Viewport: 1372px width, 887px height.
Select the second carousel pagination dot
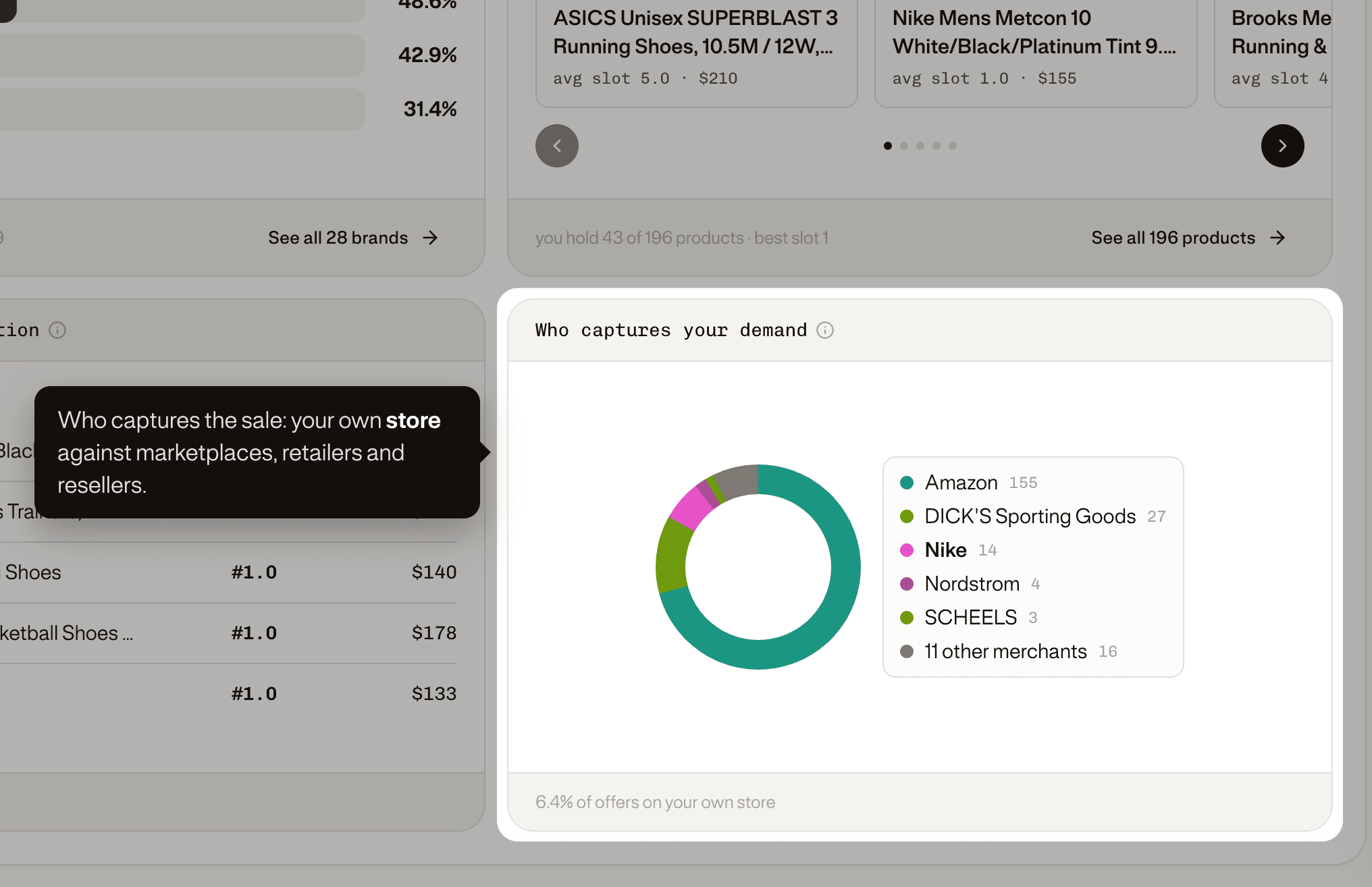pyautogui.click(x=904, y=146)
